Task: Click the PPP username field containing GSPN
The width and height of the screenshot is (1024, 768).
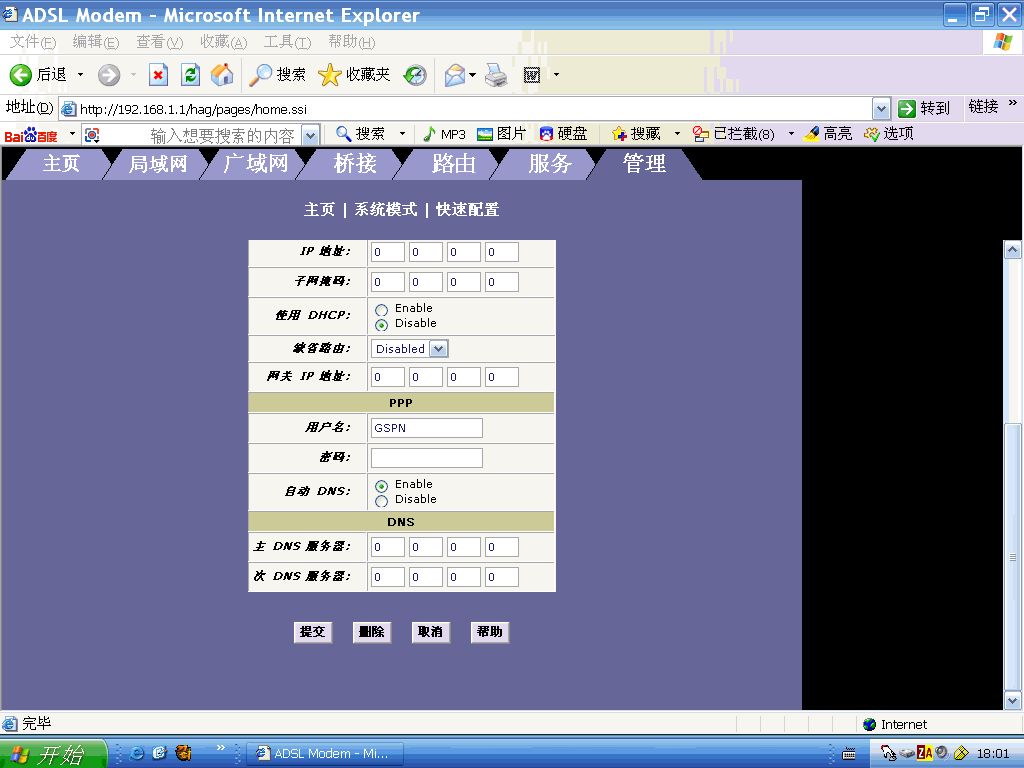Action: click(426, 428)
